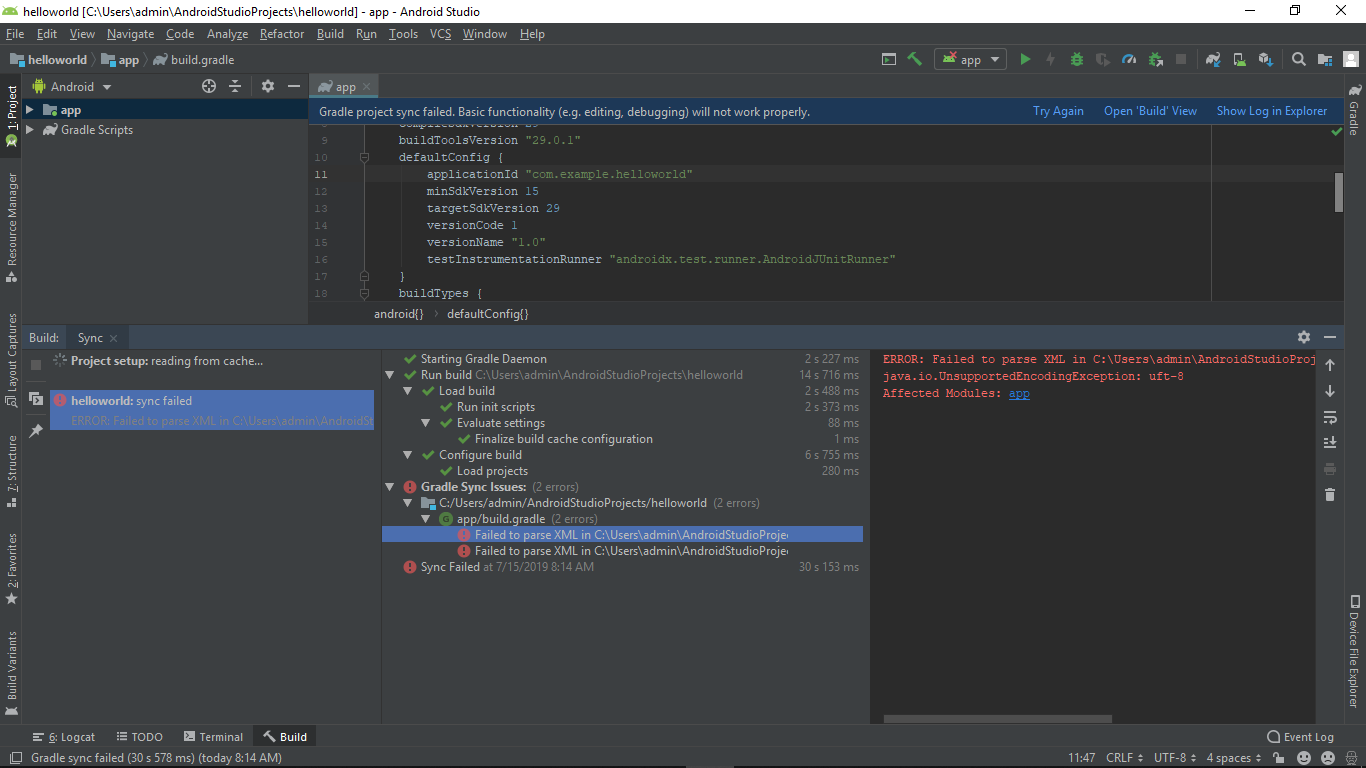This screenshot has width=1366, height=768.
Task: Clear build output with trash icon
Action: pyautogui.click(x=1330, y=494)
